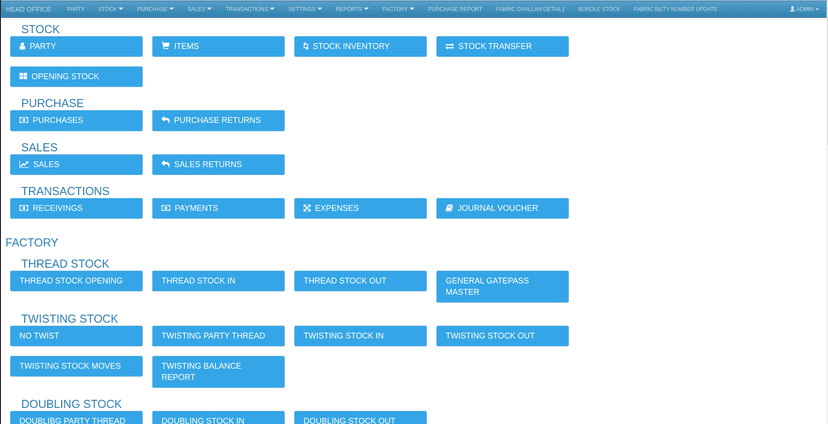Screen dimensions: 828x424
Task: Click the expand icon on Expenses tile
Action: click(x=307, y=208)
